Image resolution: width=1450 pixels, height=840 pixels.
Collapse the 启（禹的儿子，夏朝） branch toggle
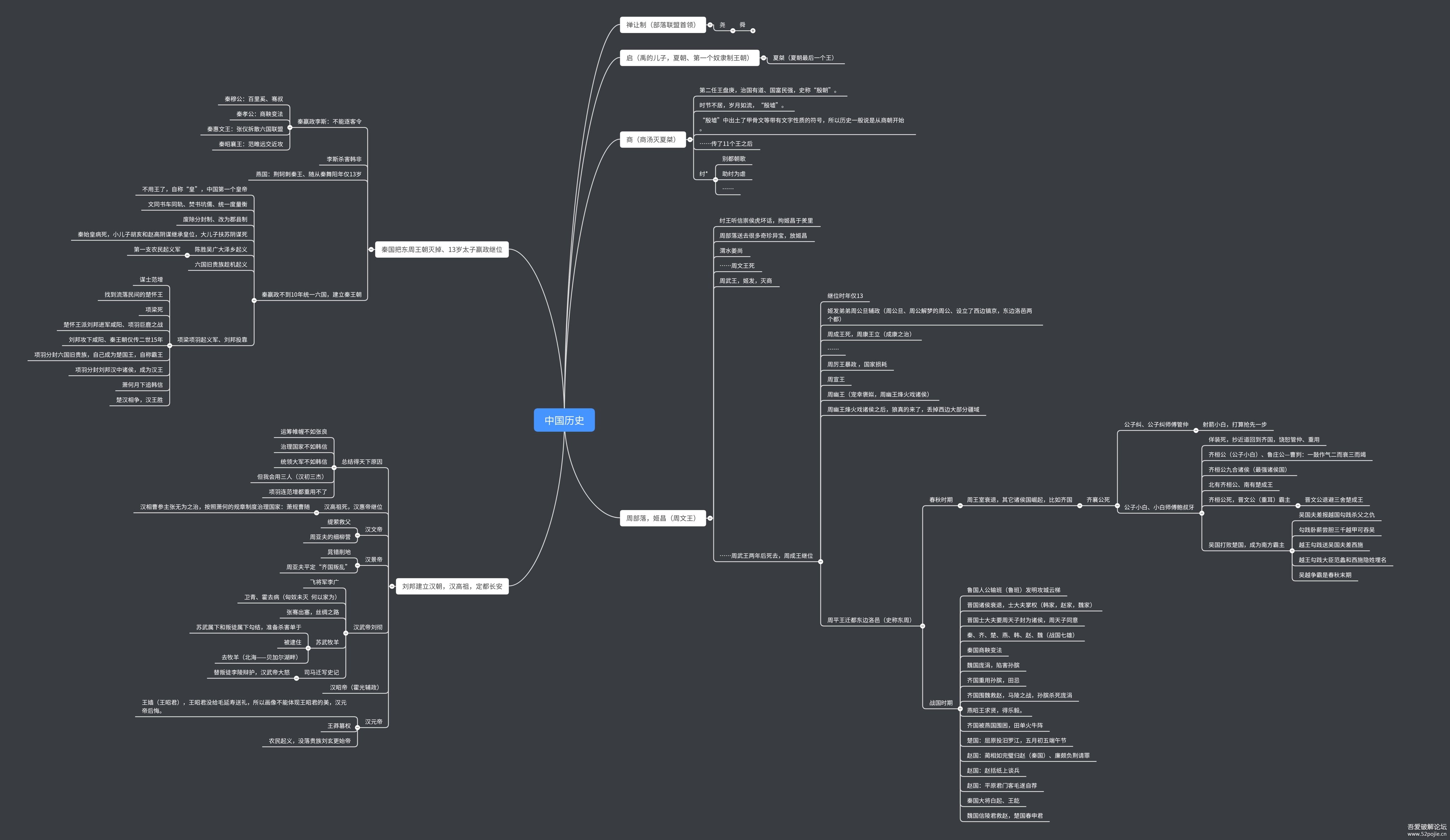click(764, 58)
